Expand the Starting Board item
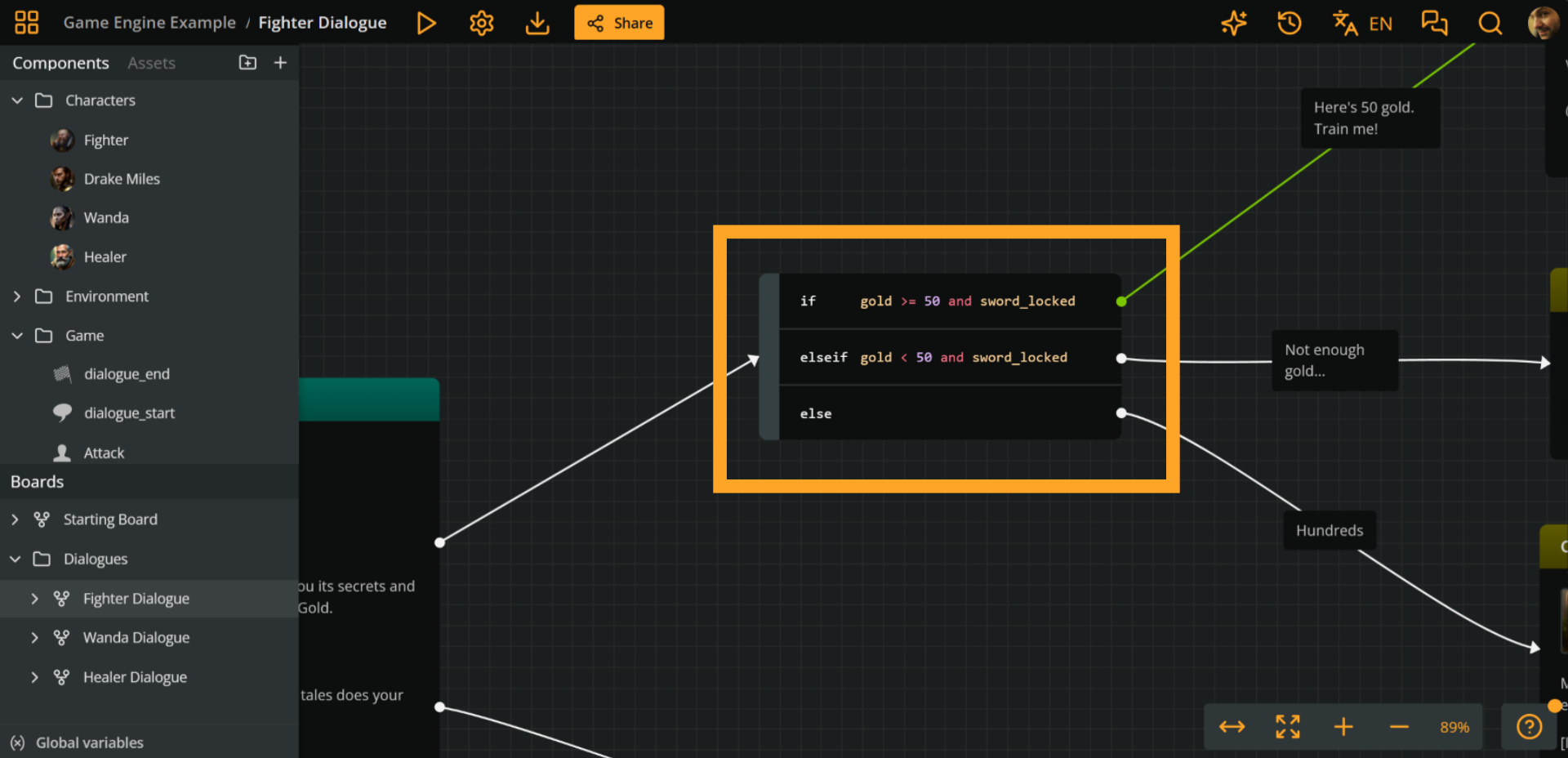This screenshot has width=1568, height=758. [16, 519]
